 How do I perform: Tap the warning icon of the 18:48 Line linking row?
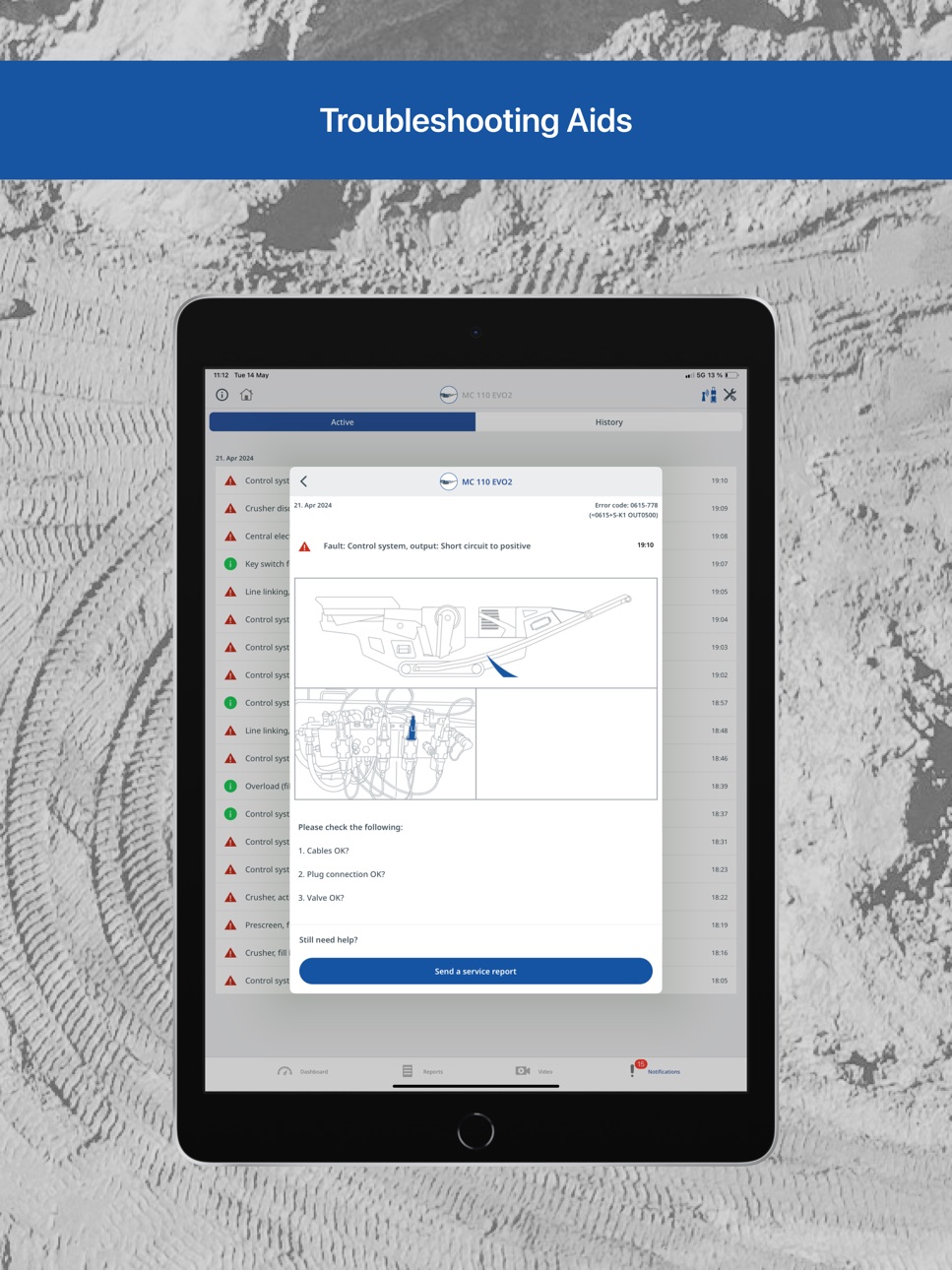point(230,730)
